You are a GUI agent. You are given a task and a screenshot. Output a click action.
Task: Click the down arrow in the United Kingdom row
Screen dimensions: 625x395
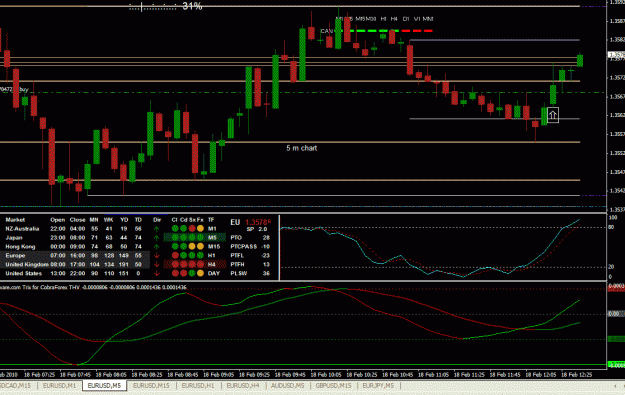(x=156, y=264)
